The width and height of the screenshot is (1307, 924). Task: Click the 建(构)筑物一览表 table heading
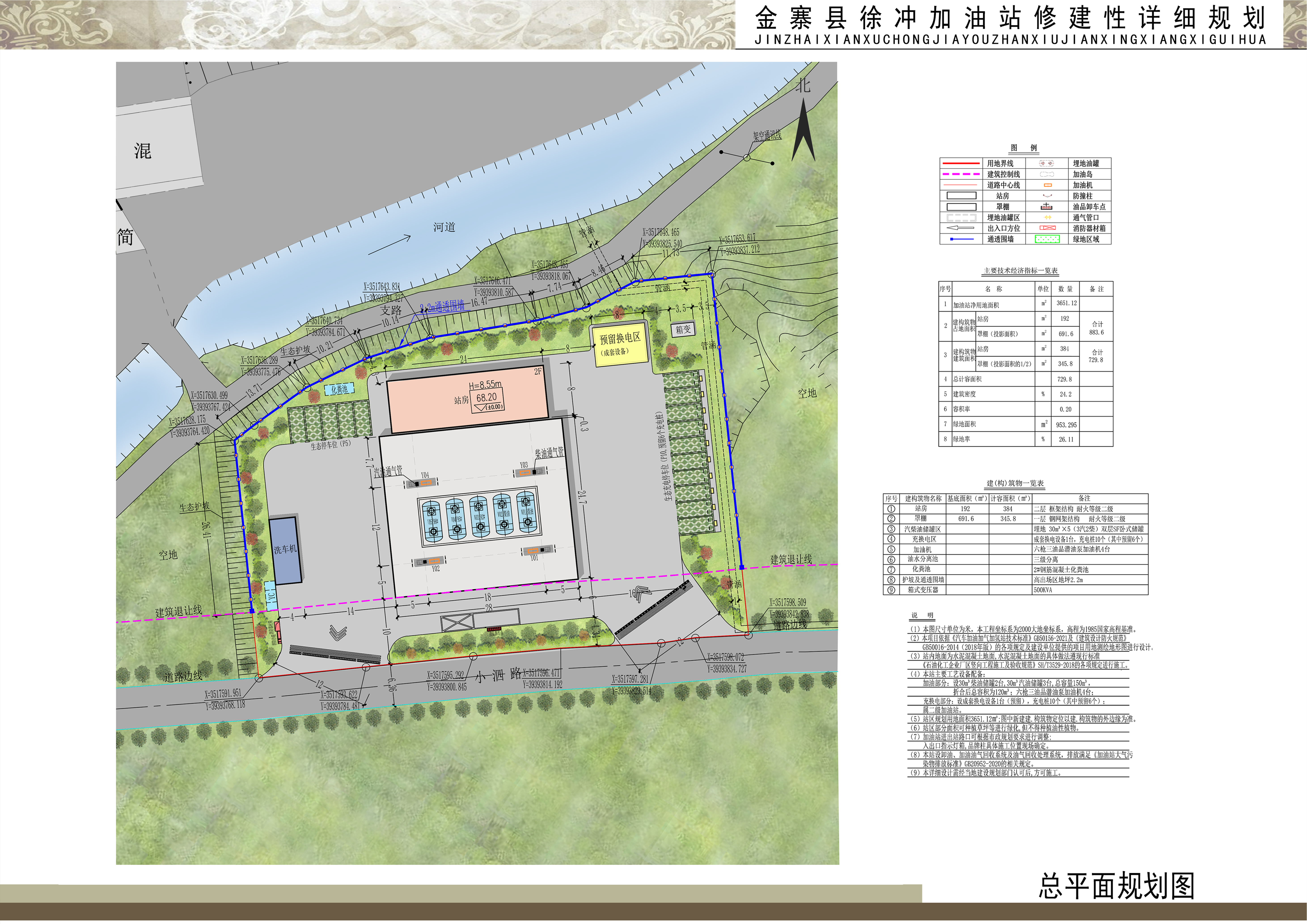click(1015, 484)
